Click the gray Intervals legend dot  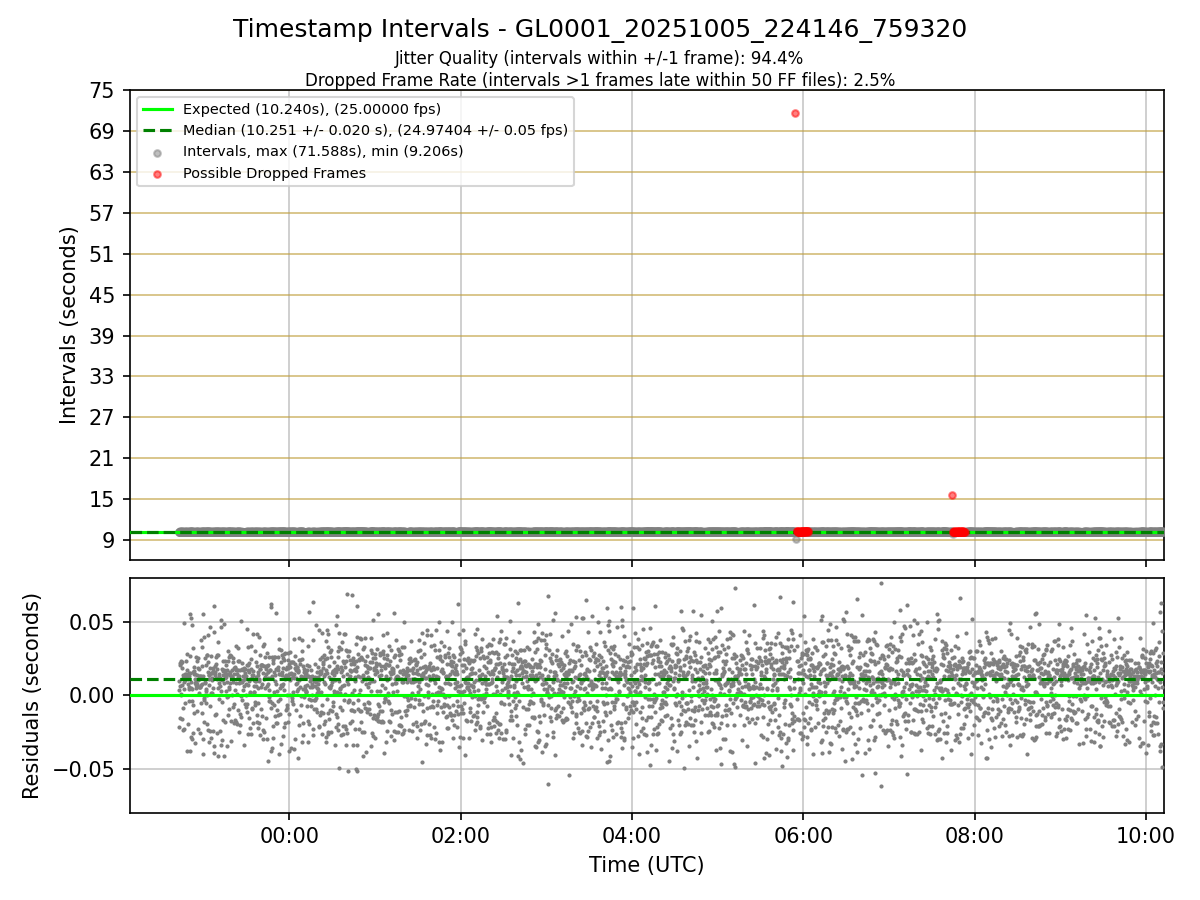(x=158, y=152)
